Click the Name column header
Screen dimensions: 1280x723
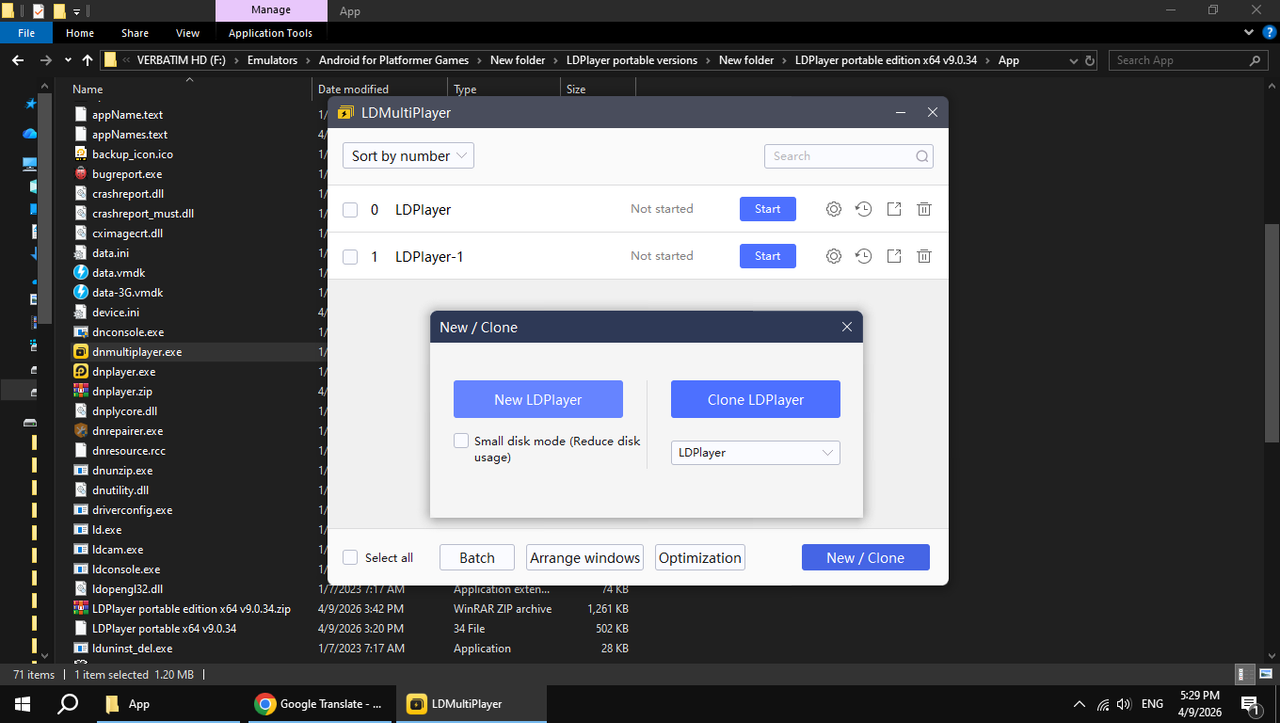[x=190, y=89]
